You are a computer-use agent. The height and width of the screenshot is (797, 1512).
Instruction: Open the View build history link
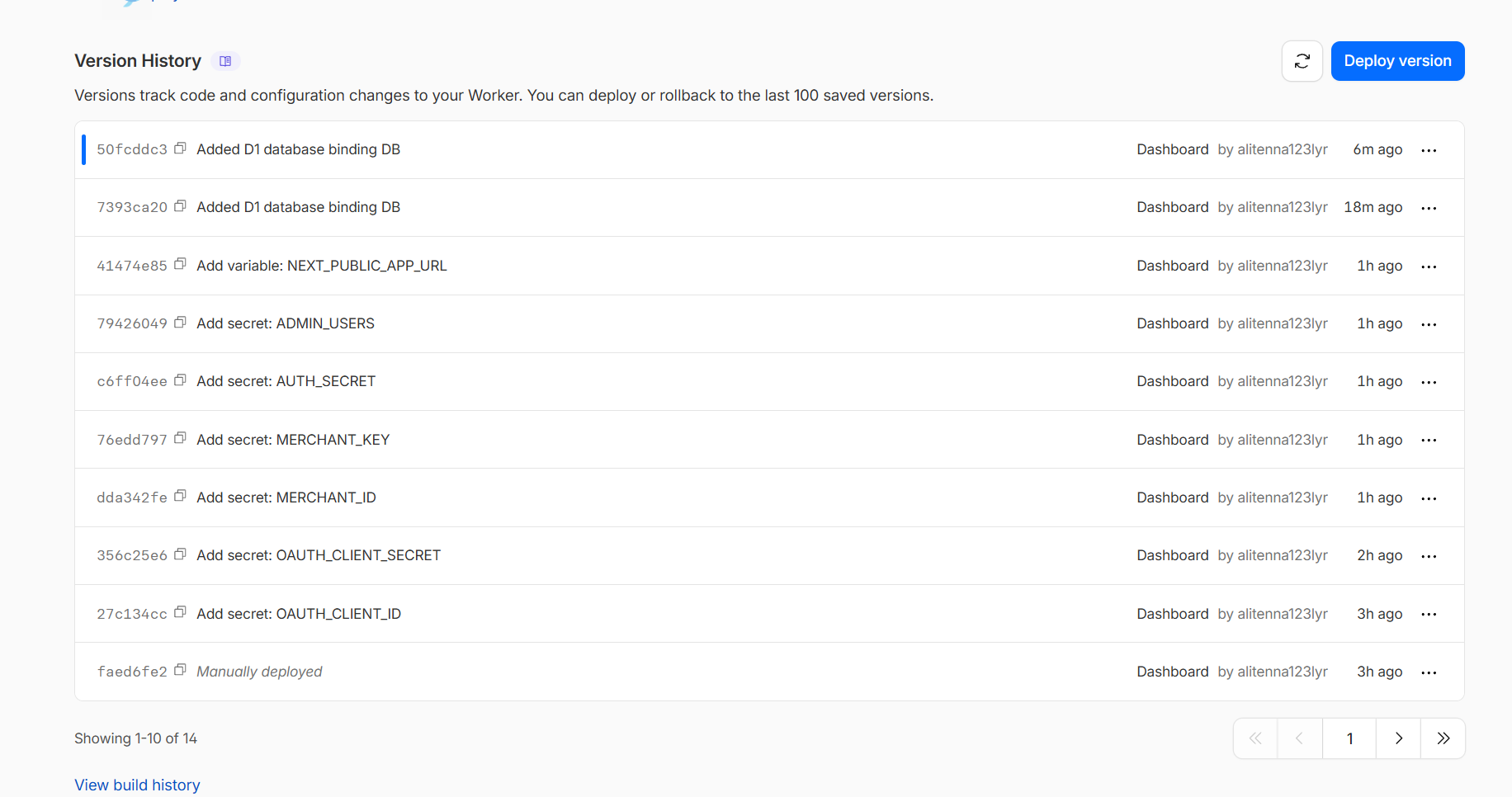pos(137,785)
